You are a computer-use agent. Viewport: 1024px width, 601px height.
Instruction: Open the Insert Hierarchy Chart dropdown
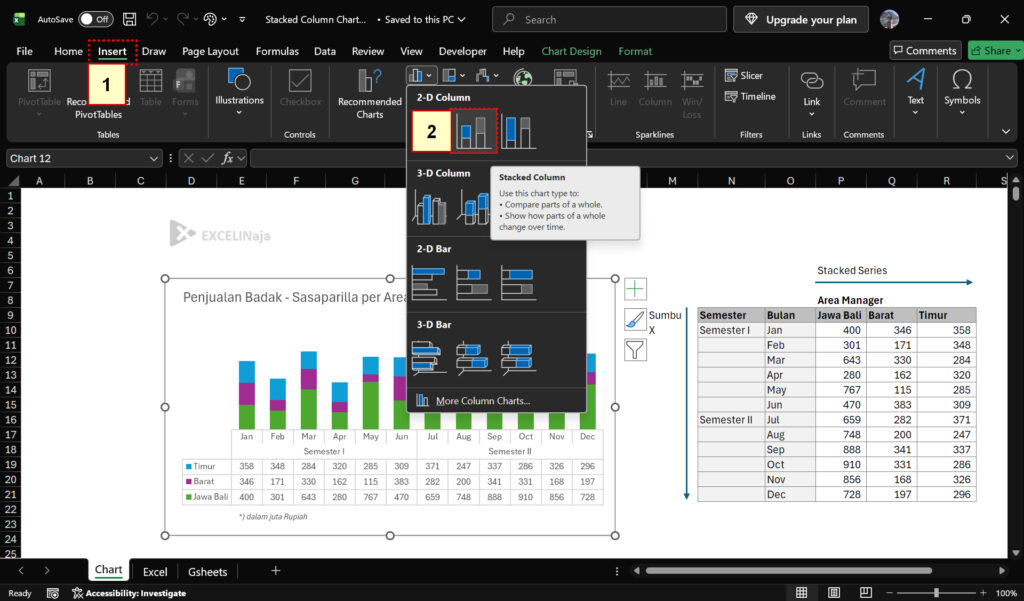[454, 76]
